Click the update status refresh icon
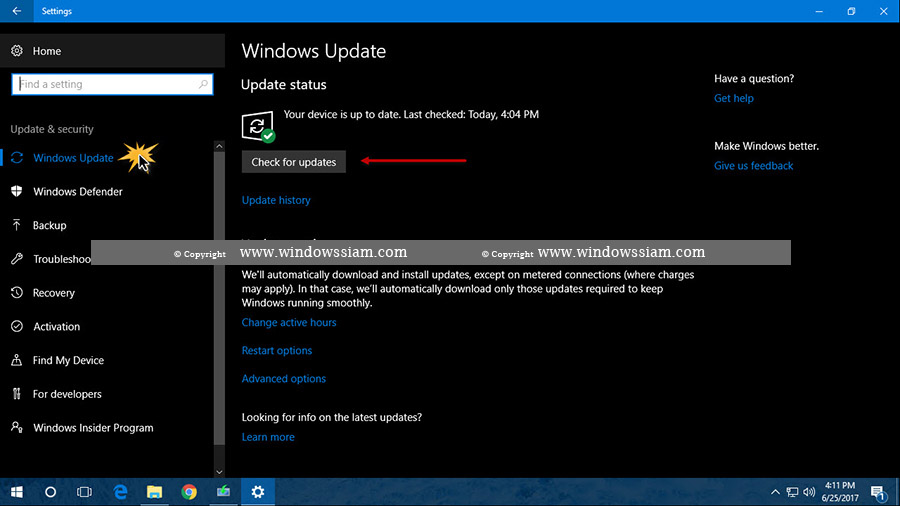This screenshot has height=506, width=900. pyautogui.click(x=258, y=126)
